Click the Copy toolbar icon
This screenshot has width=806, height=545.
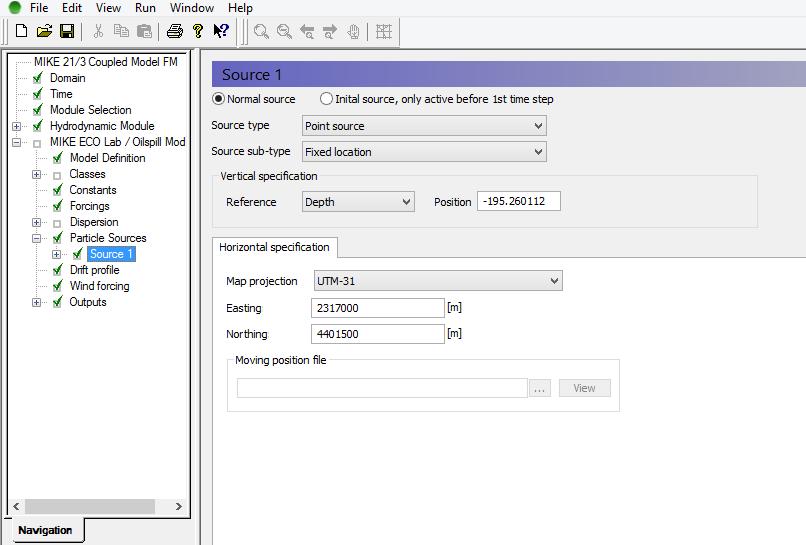tap(121, 31)
